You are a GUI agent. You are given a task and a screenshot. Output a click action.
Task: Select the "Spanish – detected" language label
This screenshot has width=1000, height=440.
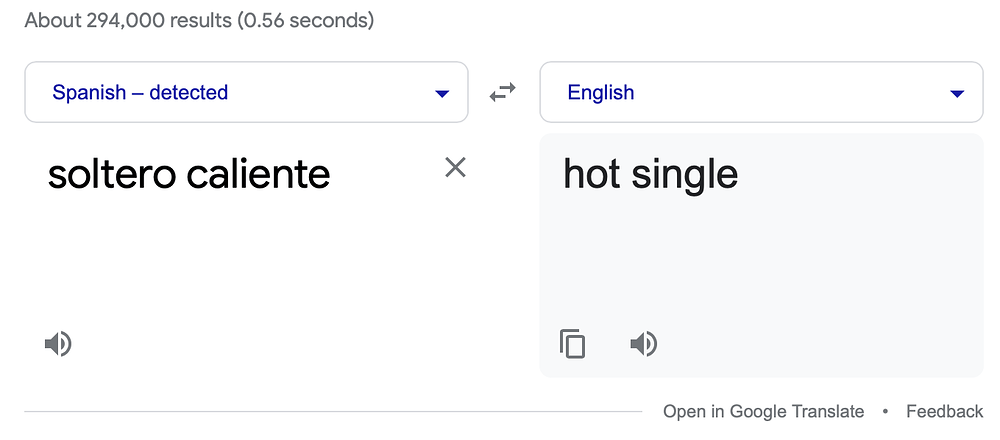coord(140,92)
